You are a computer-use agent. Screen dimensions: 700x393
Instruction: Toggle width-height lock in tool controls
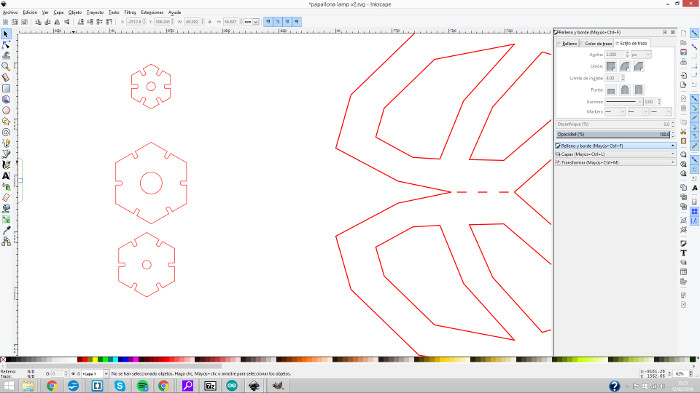click(210, 21)
